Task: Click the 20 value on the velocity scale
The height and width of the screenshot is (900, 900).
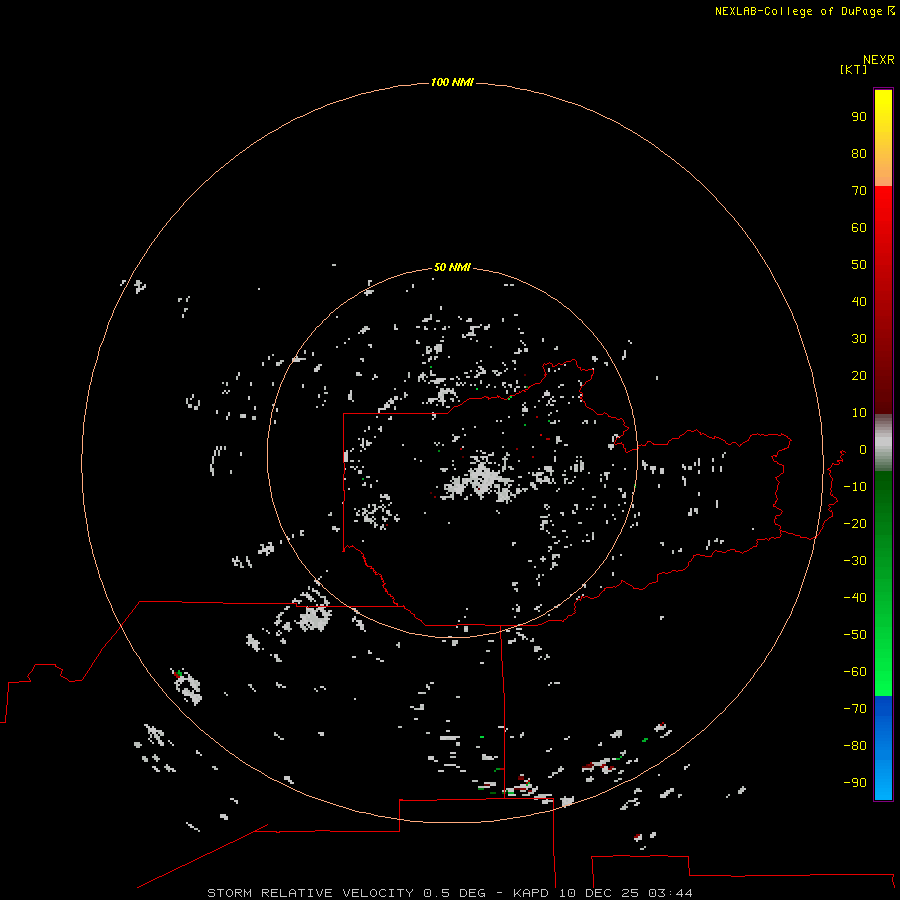Action: 859,375
